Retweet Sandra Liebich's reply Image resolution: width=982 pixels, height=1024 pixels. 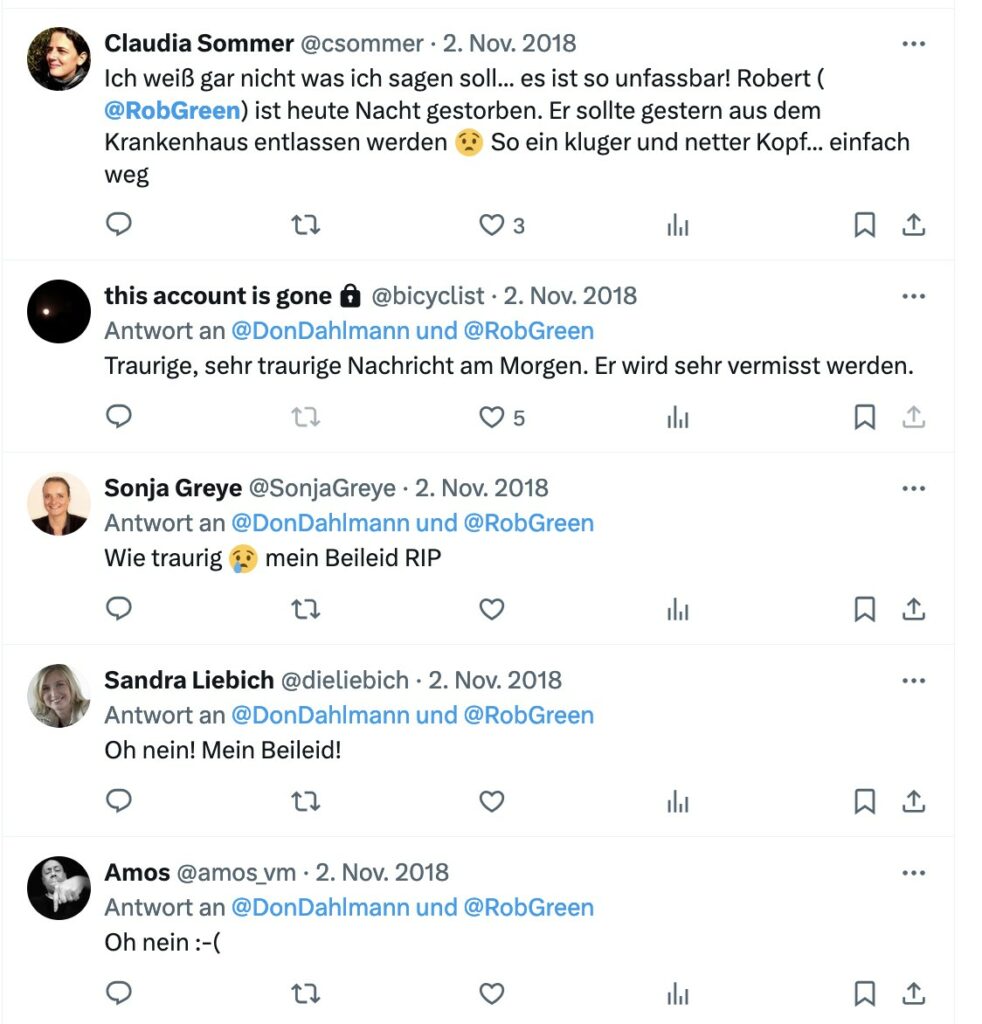[305, 801]
